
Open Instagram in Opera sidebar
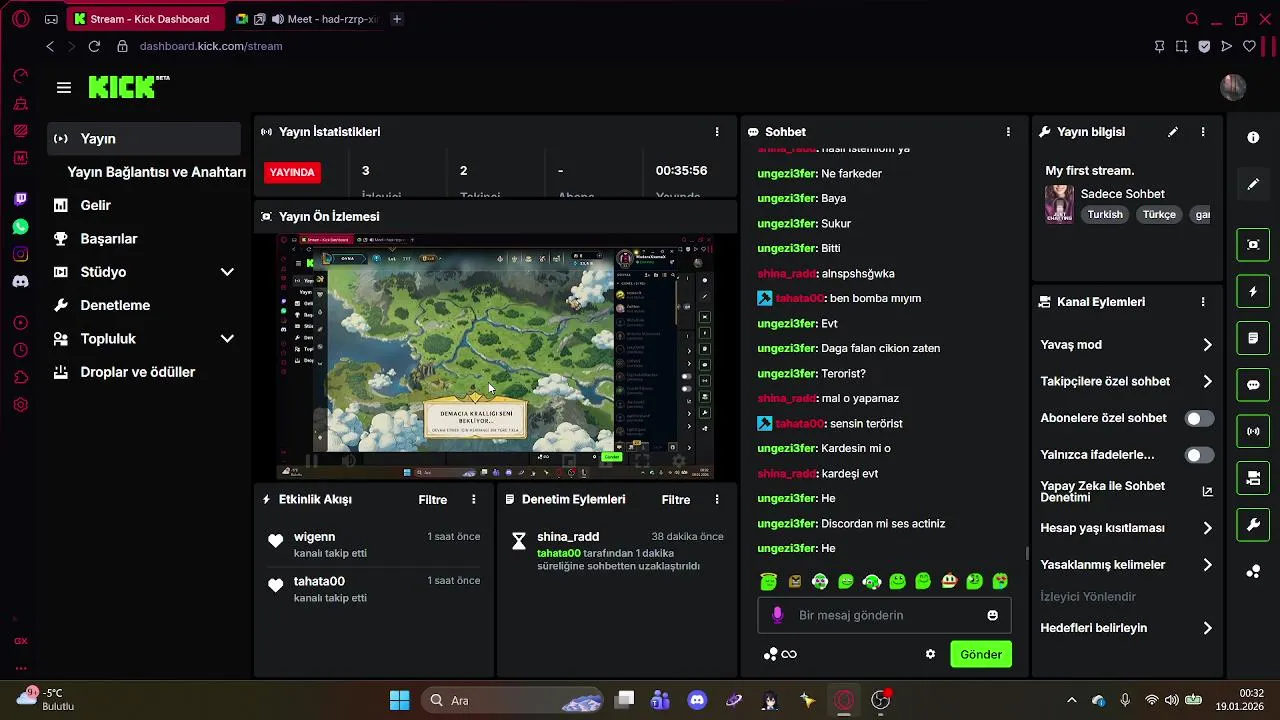(x=21, y=254)
